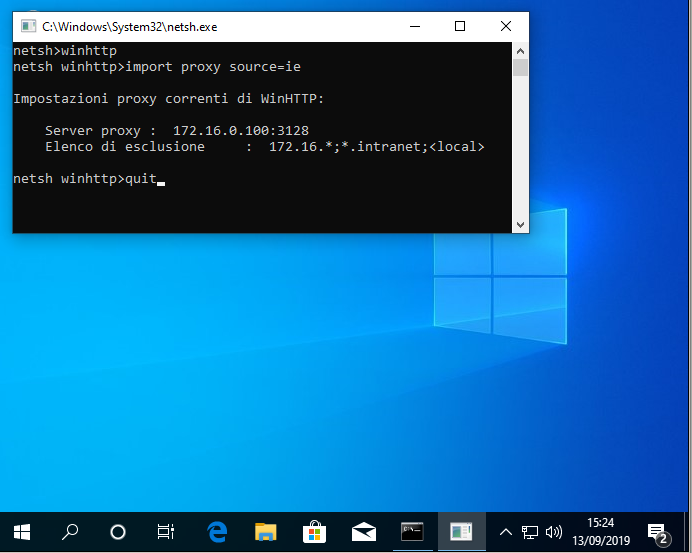Open Microsoft Store from taskbar

pos(314,532)
